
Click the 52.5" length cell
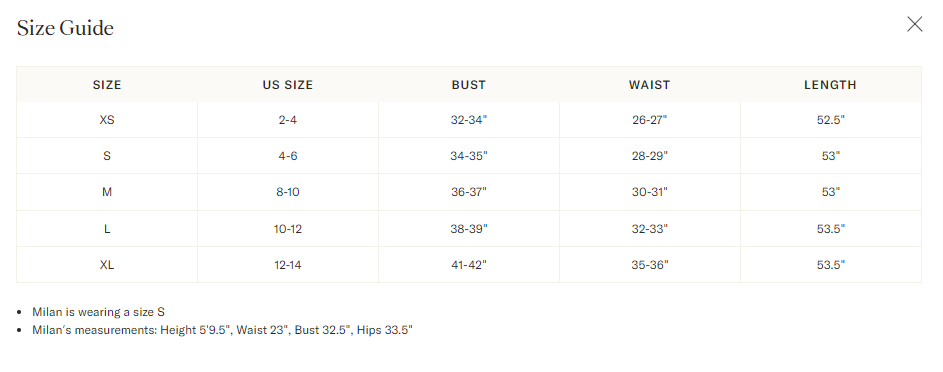click(x=831, y=120)
